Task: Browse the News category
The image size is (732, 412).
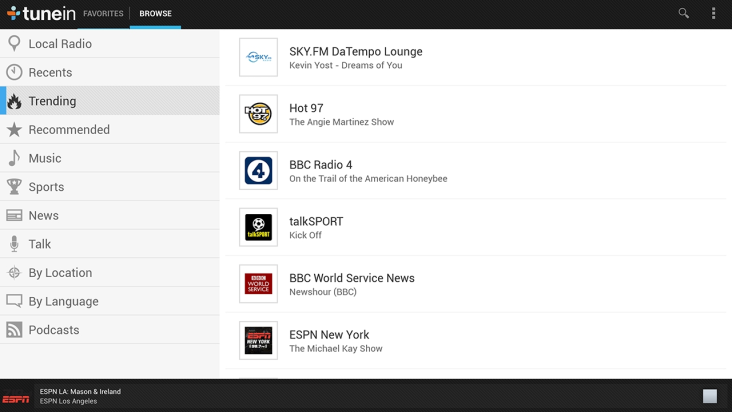Action: click(110, 215)
